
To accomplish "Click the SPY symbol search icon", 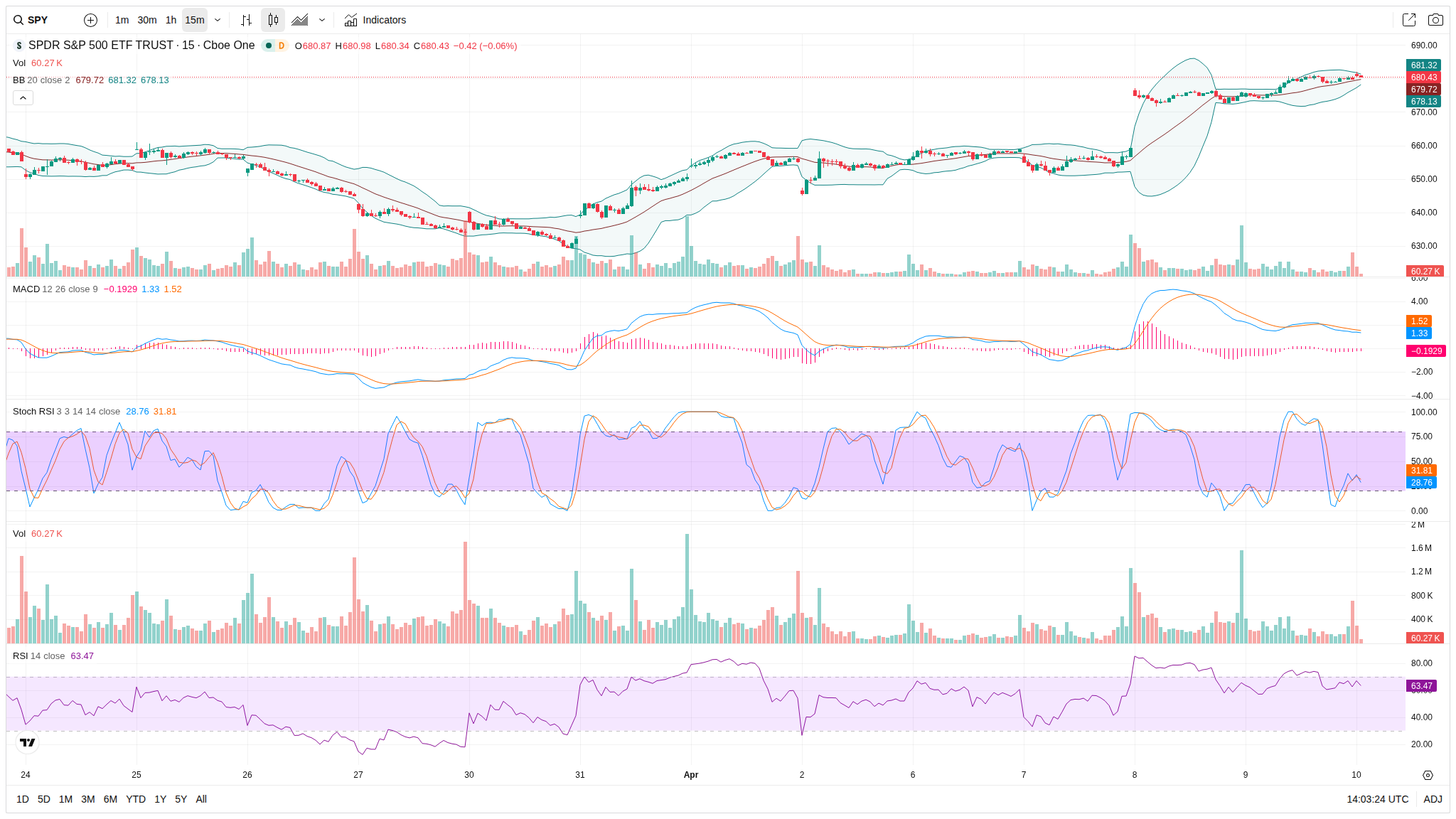I will pyautogui.click(x=18, y=20).
